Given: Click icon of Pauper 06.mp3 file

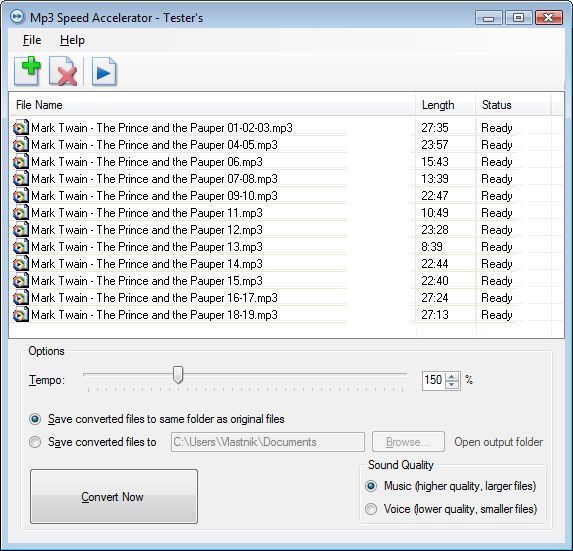Looking at the screenshot, I should tap(20, 162).
